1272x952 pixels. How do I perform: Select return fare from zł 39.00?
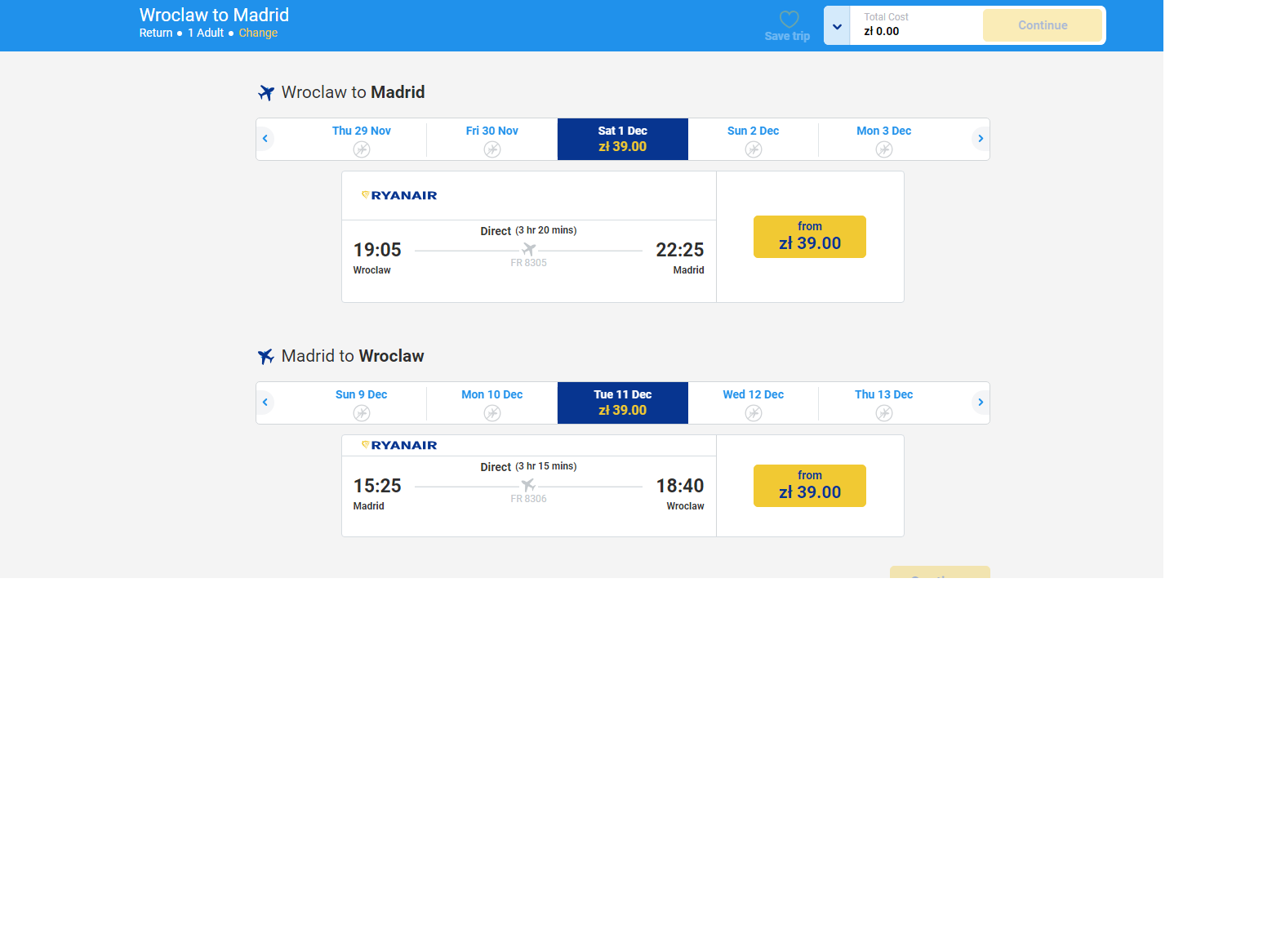pyautogui.click(x=810, y=486)
